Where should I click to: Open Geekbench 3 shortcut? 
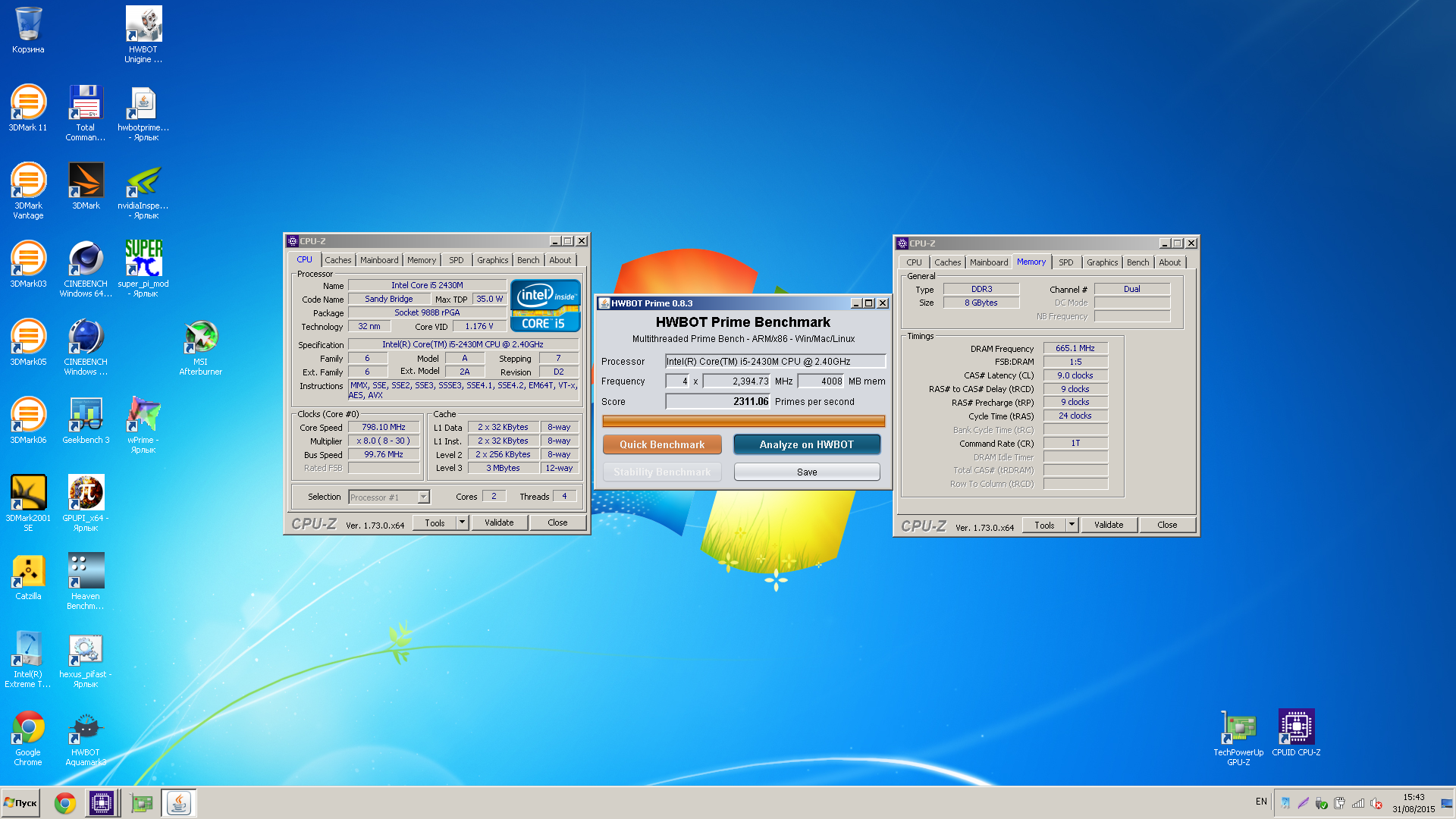click(x=86, y=421)
